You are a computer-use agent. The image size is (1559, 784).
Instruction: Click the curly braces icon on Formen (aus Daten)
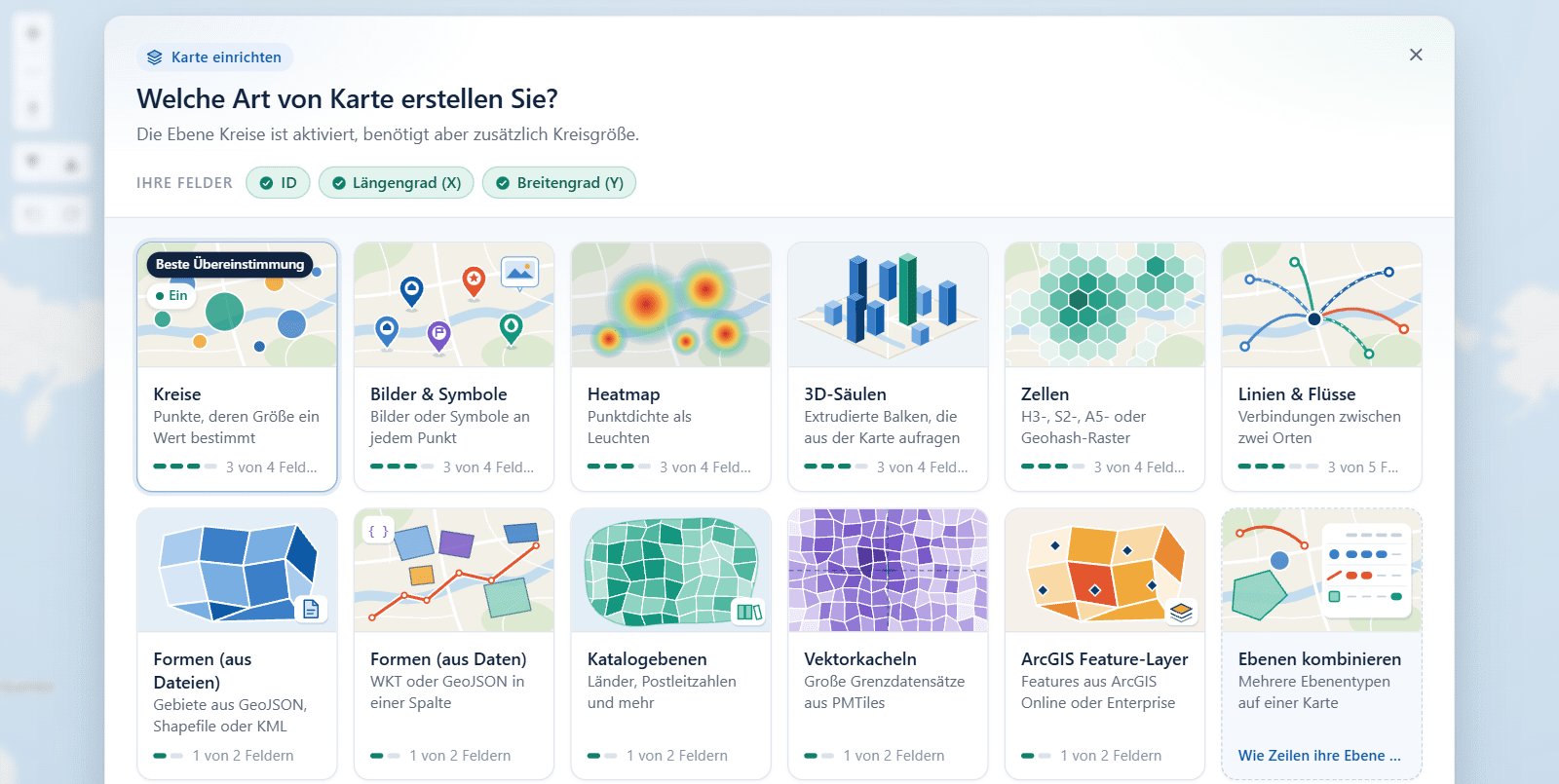coord(378,531)
